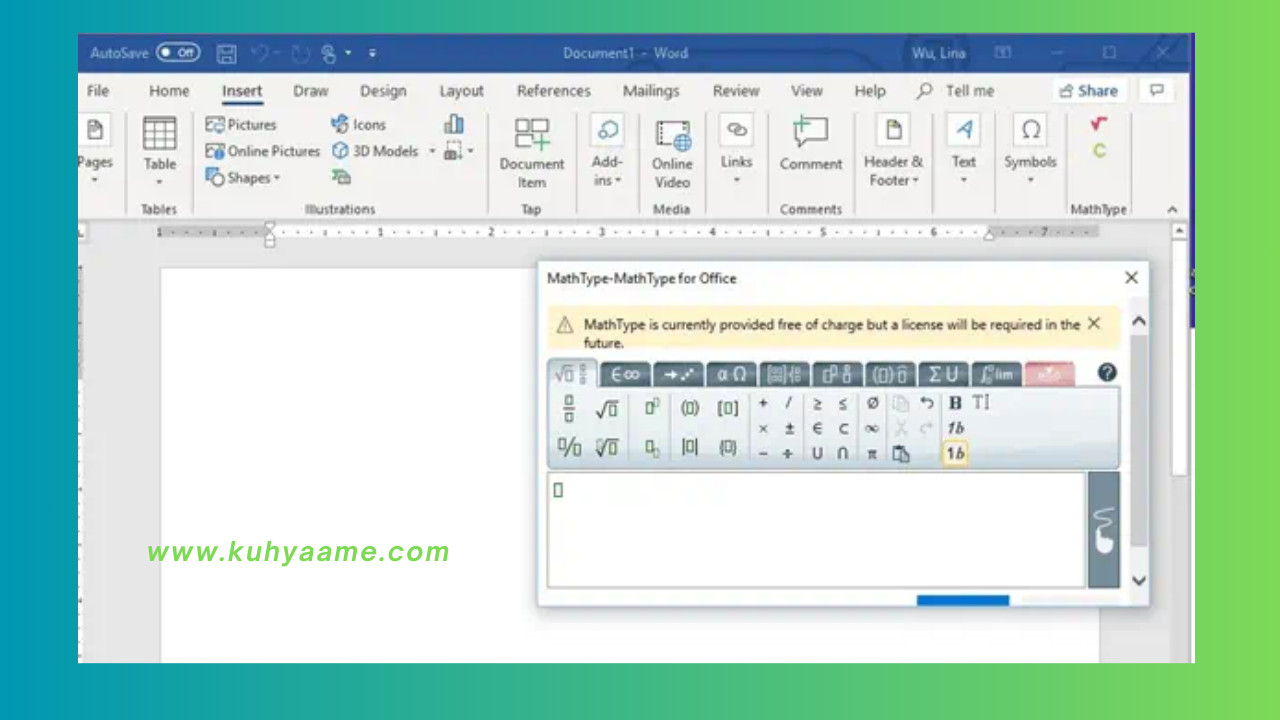The width and height of the screenshot is (1280, 720).
Task: Click into the MathType equation editing area
Action: point(816,530)
